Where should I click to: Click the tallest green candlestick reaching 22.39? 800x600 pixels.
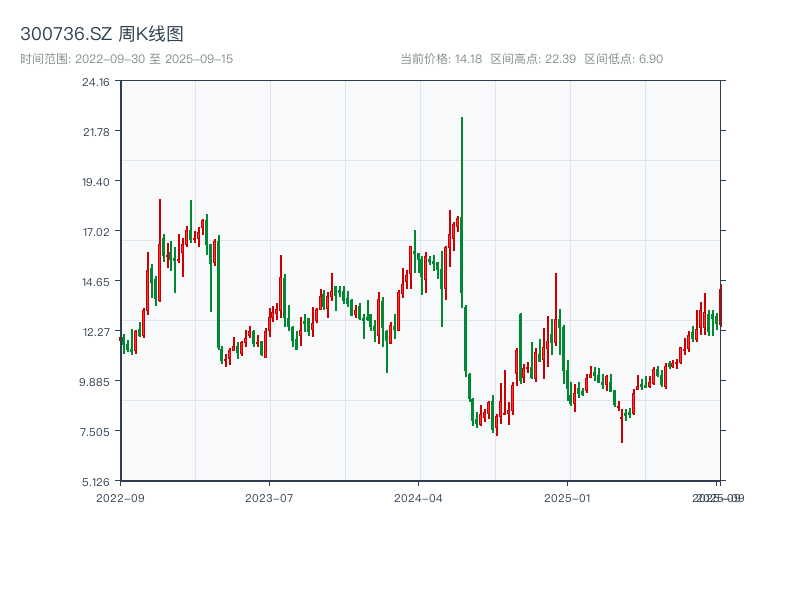pos(462,212)
